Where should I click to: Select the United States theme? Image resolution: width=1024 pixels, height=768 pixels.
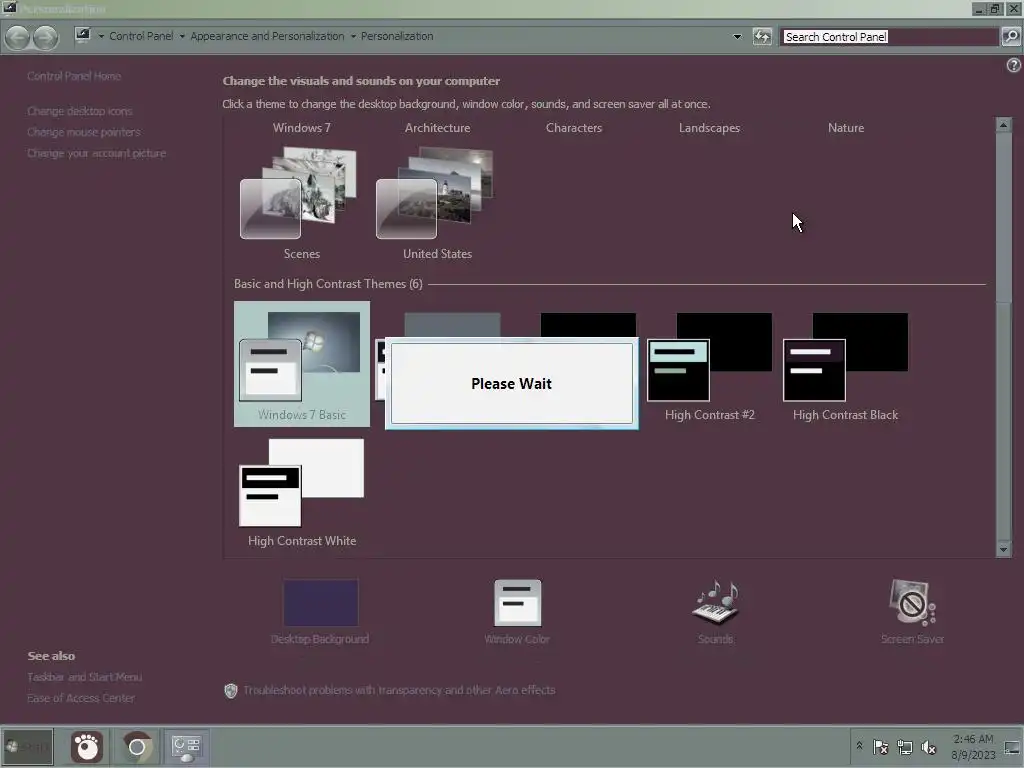(437, 202)
